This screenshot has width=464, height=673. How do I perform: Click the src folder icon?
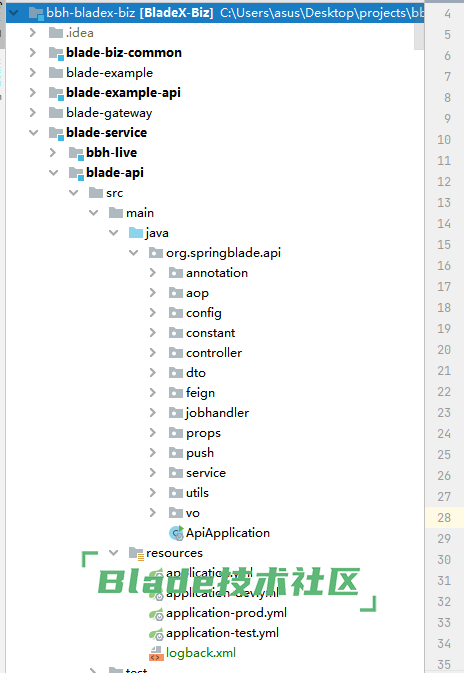[96, 193]
